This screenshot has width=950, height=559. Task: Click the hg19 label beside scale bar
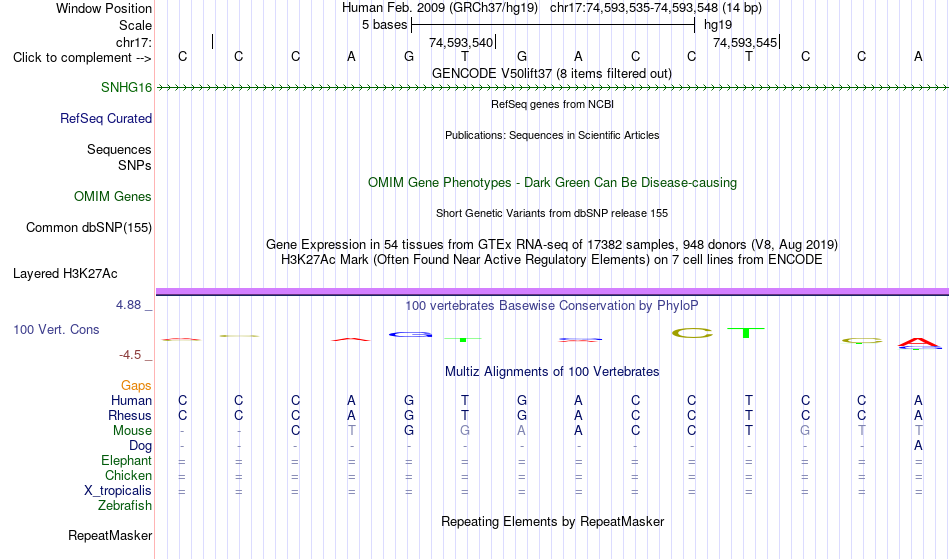click(x=718, y=25)
